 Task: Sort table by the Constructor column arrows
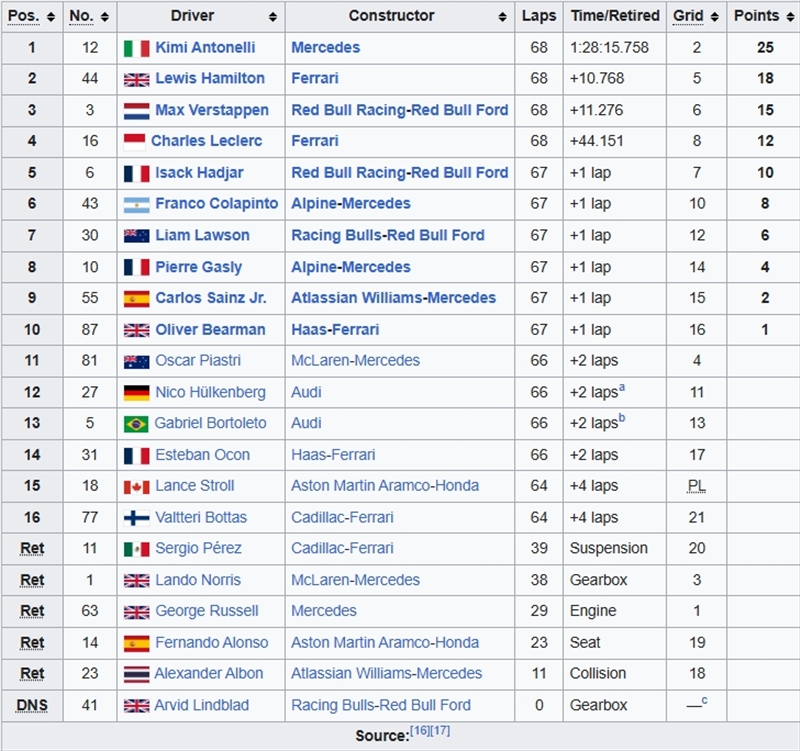tap(503, 17)
